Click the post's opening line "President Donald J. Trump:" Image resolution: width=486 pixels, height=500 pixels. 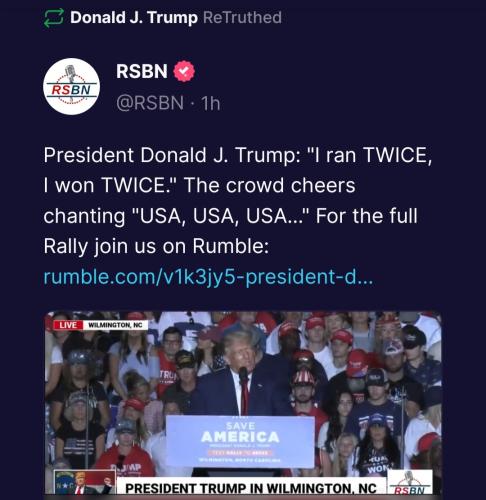click(x=172, y=155)
